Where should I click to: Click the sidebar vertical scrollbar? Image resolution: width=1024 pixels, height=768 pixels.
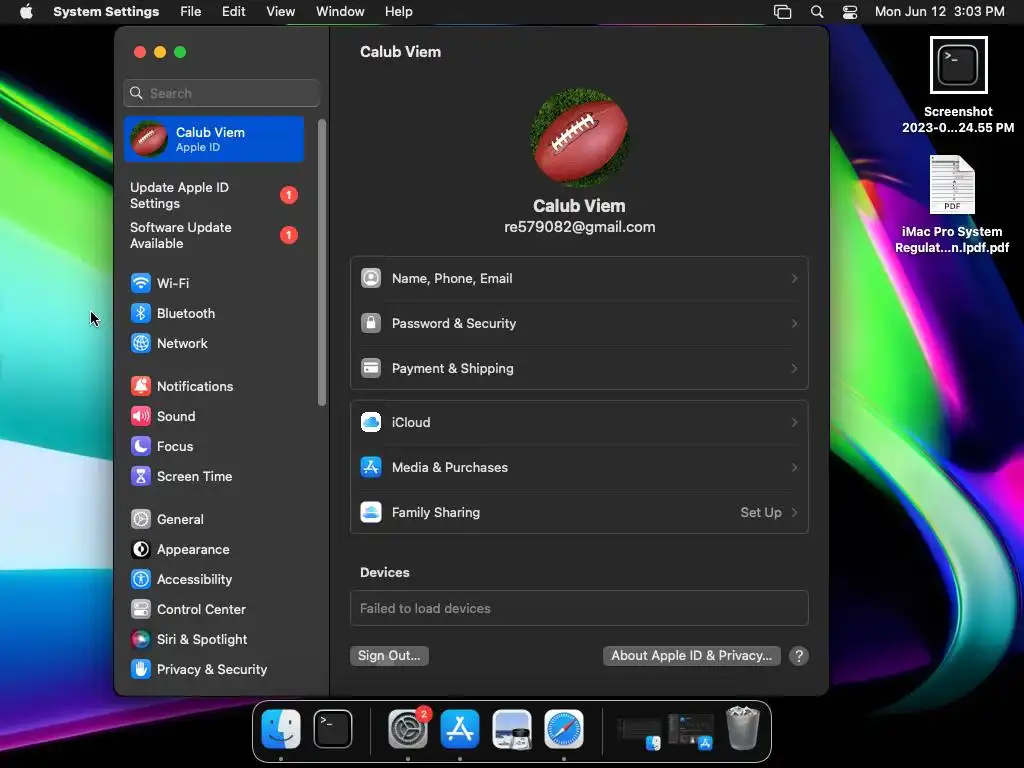click(x=321, y=263)
